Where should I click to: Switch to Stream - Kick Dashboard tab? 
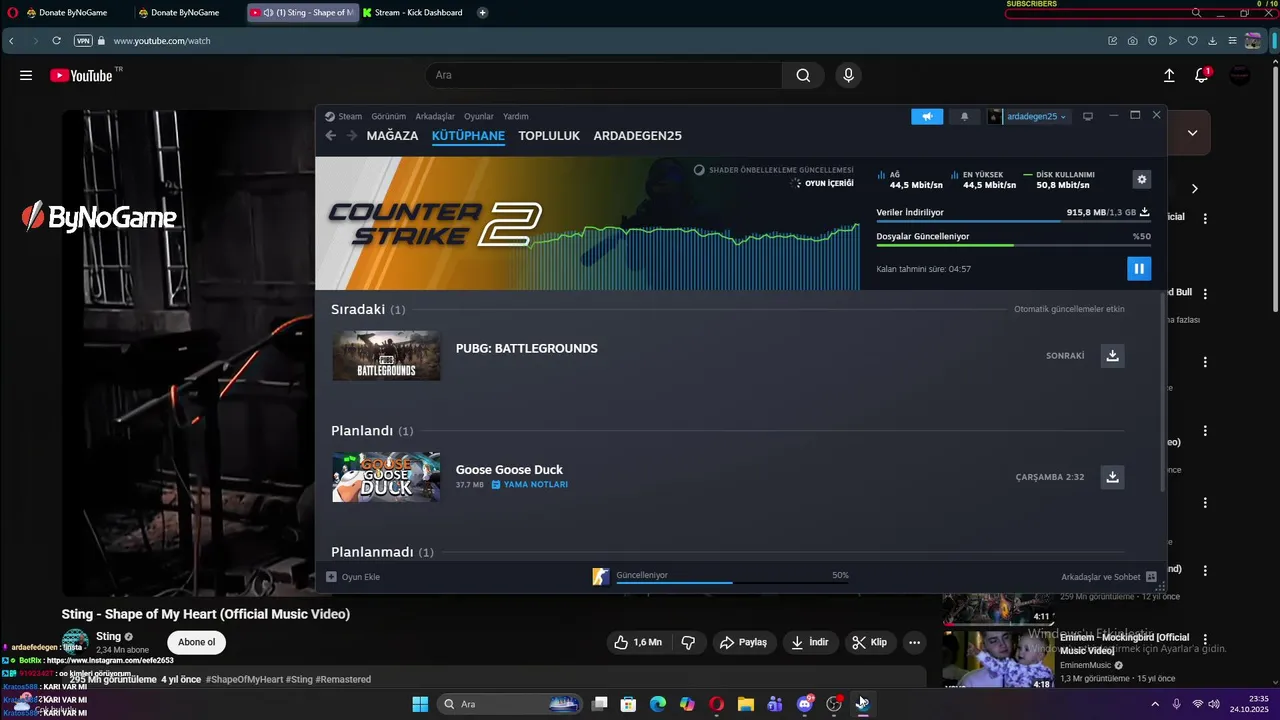(x=414, y=13)
